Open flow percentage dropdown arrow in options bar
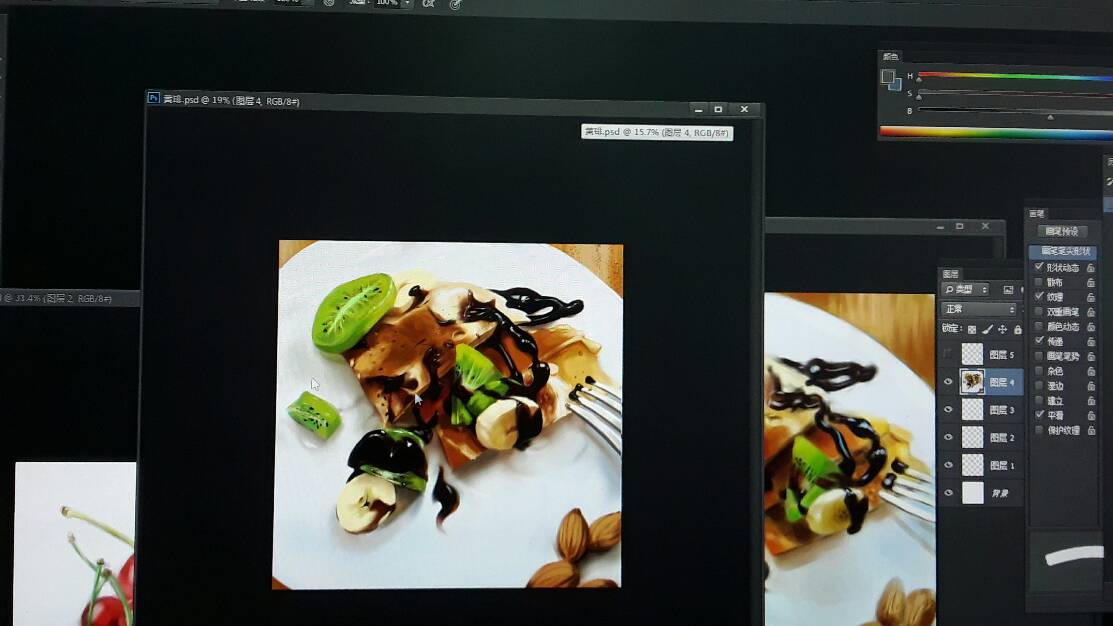The height and width of the screenshot is (626, 1113). click(x=407, y=3)
